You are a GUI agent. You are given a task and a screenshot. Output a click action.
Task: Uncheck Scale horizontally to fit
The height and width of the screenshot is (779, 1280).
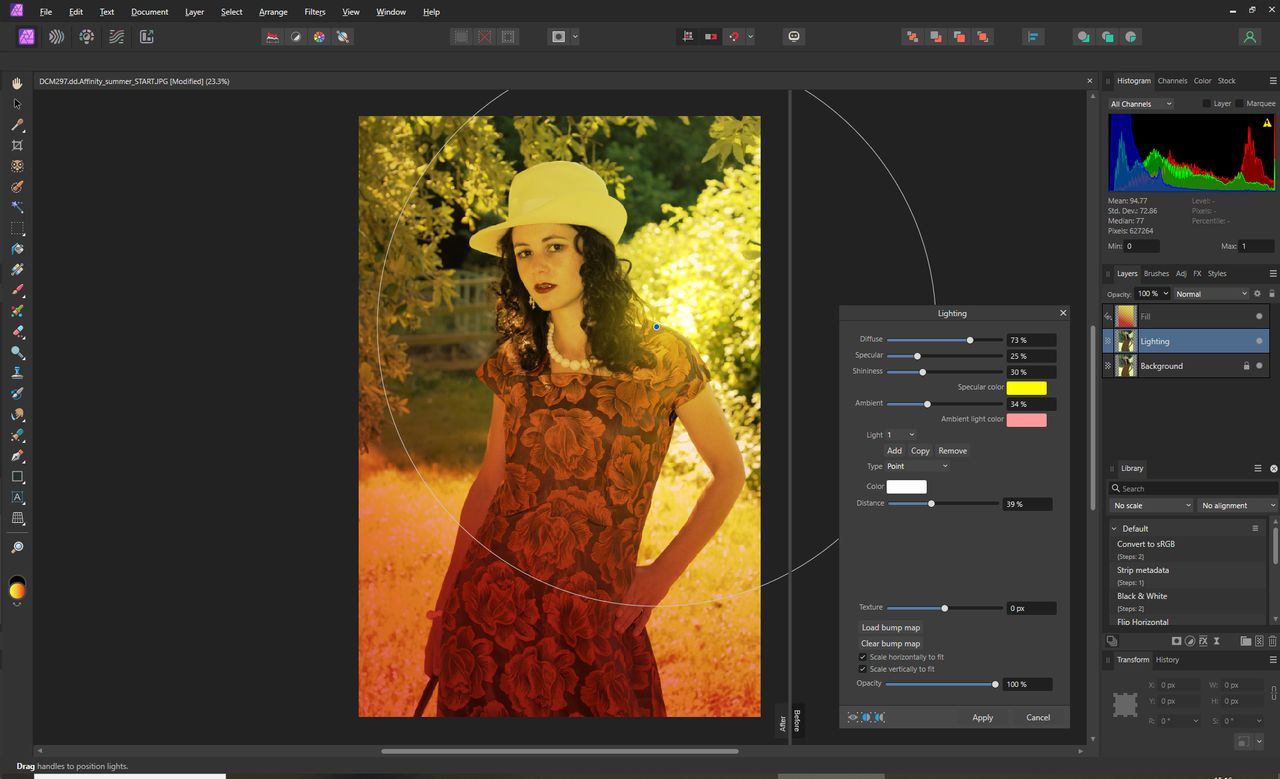coord(863,657)
